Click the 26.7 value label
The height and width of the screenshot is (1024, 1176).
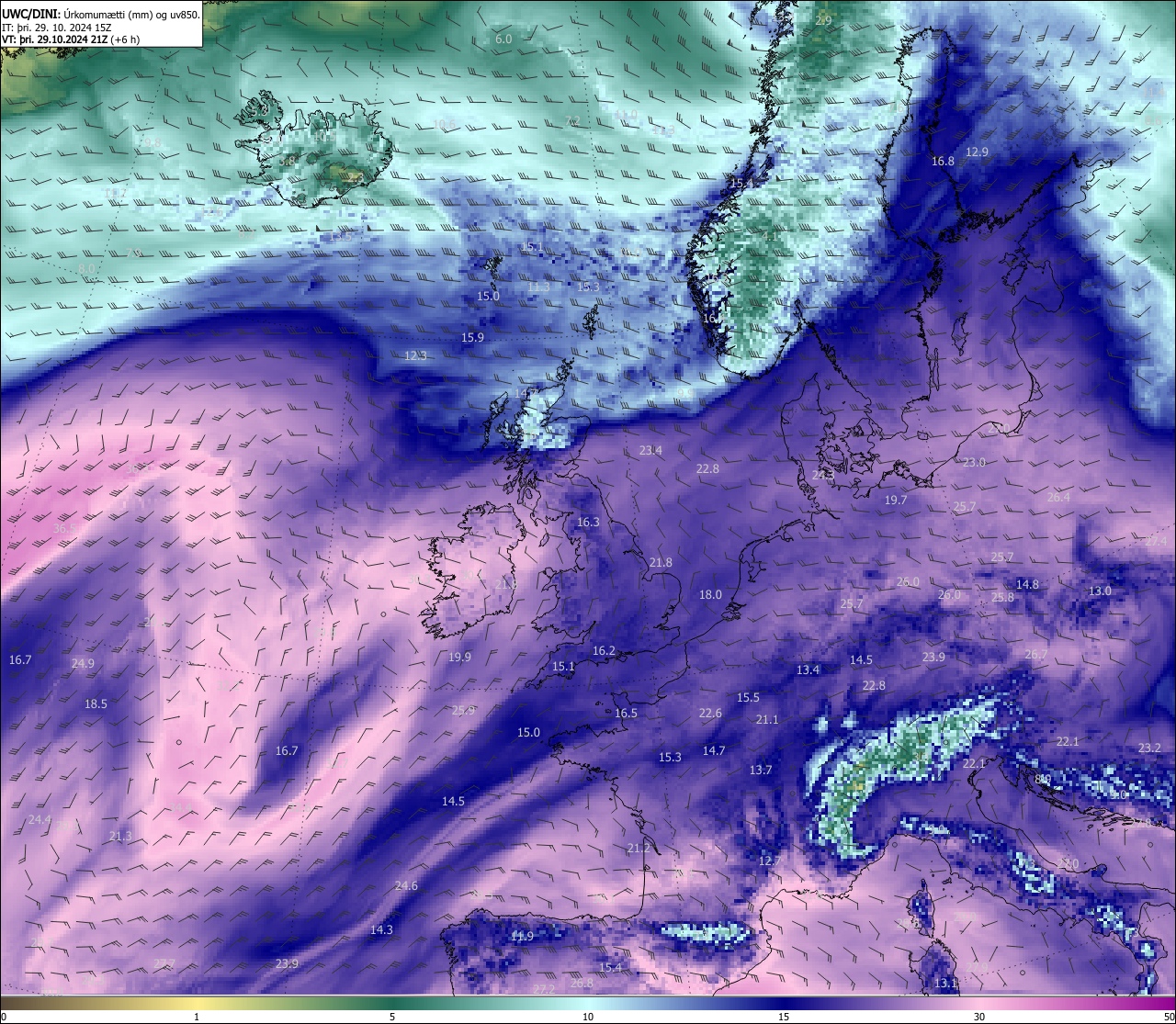(1035, 654)
